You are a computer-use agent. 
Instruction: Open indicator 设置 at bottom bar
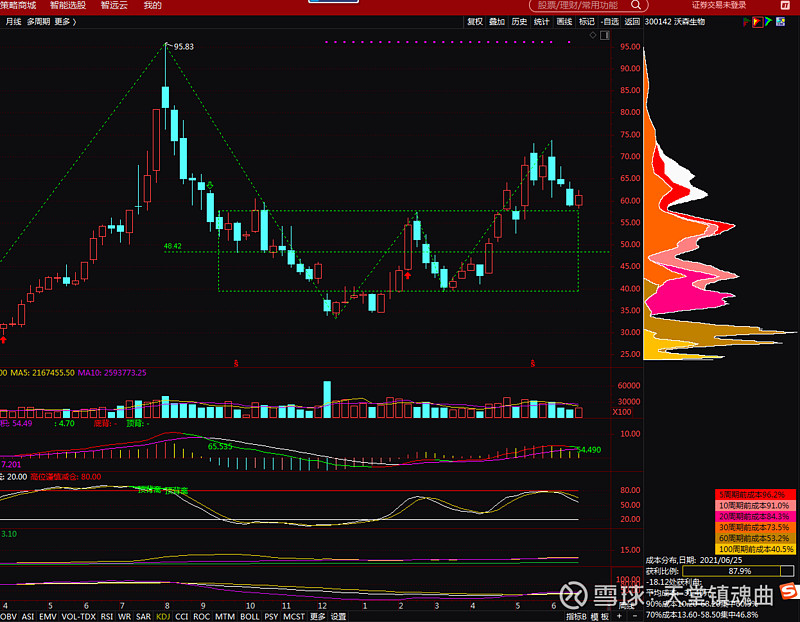(x=338, y=616)
